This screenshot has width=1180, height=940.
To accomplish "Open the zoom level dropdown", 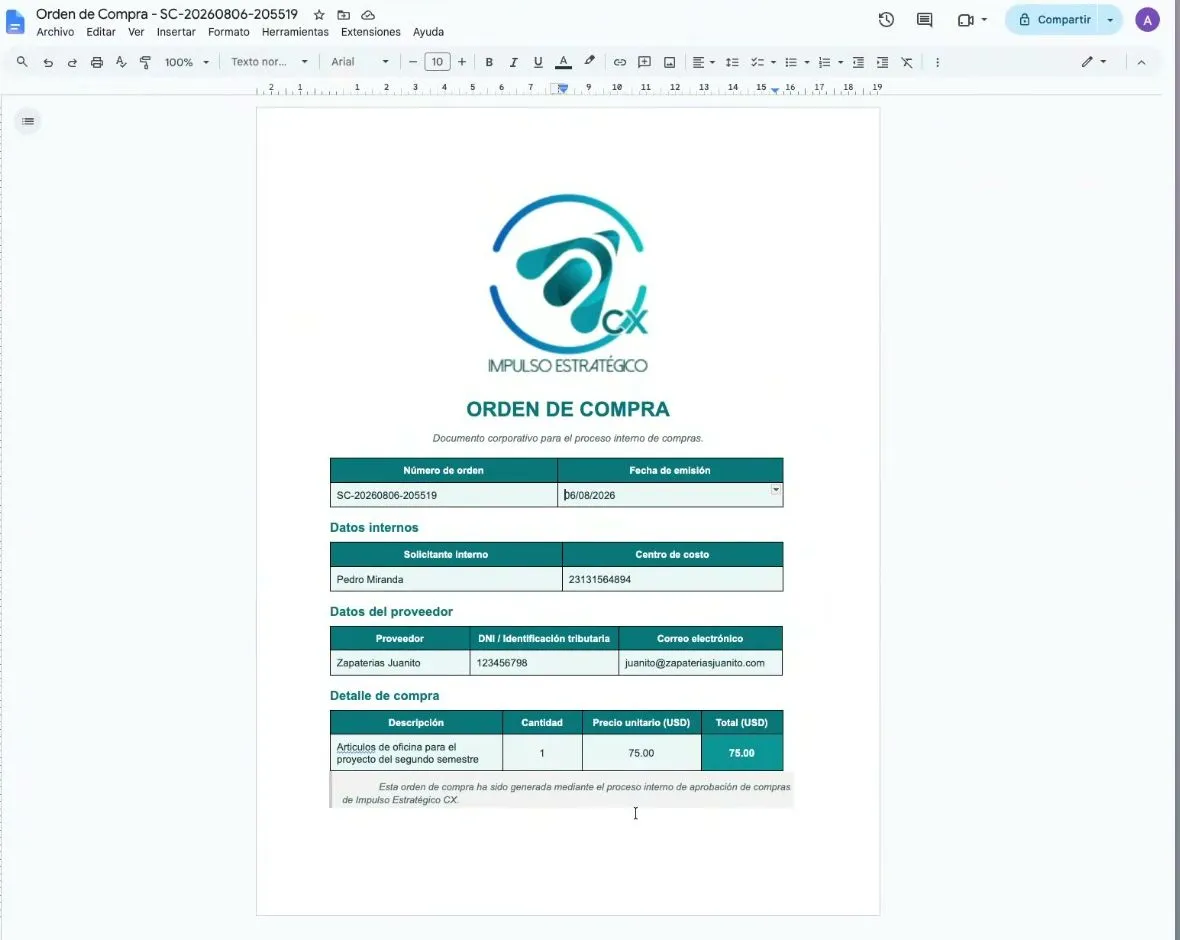I will pyautogui.click(x=187, y=62).
